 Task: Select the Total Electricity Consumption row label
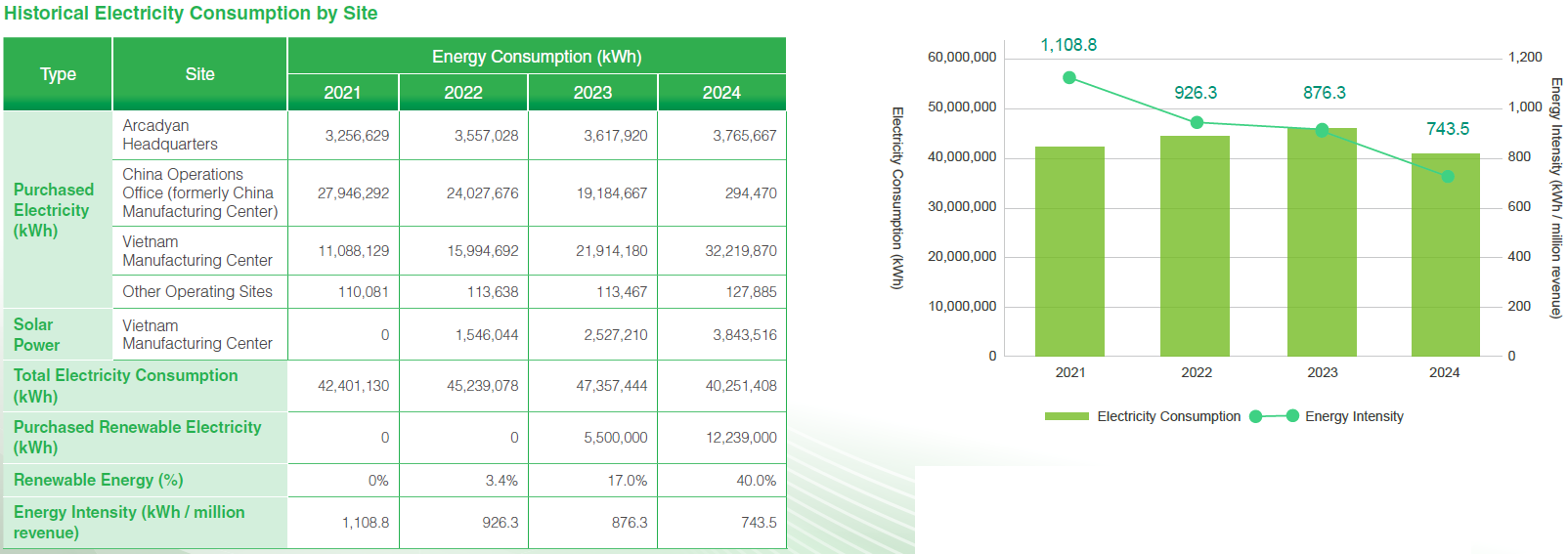pyautogui.click(x=125, y=386)
